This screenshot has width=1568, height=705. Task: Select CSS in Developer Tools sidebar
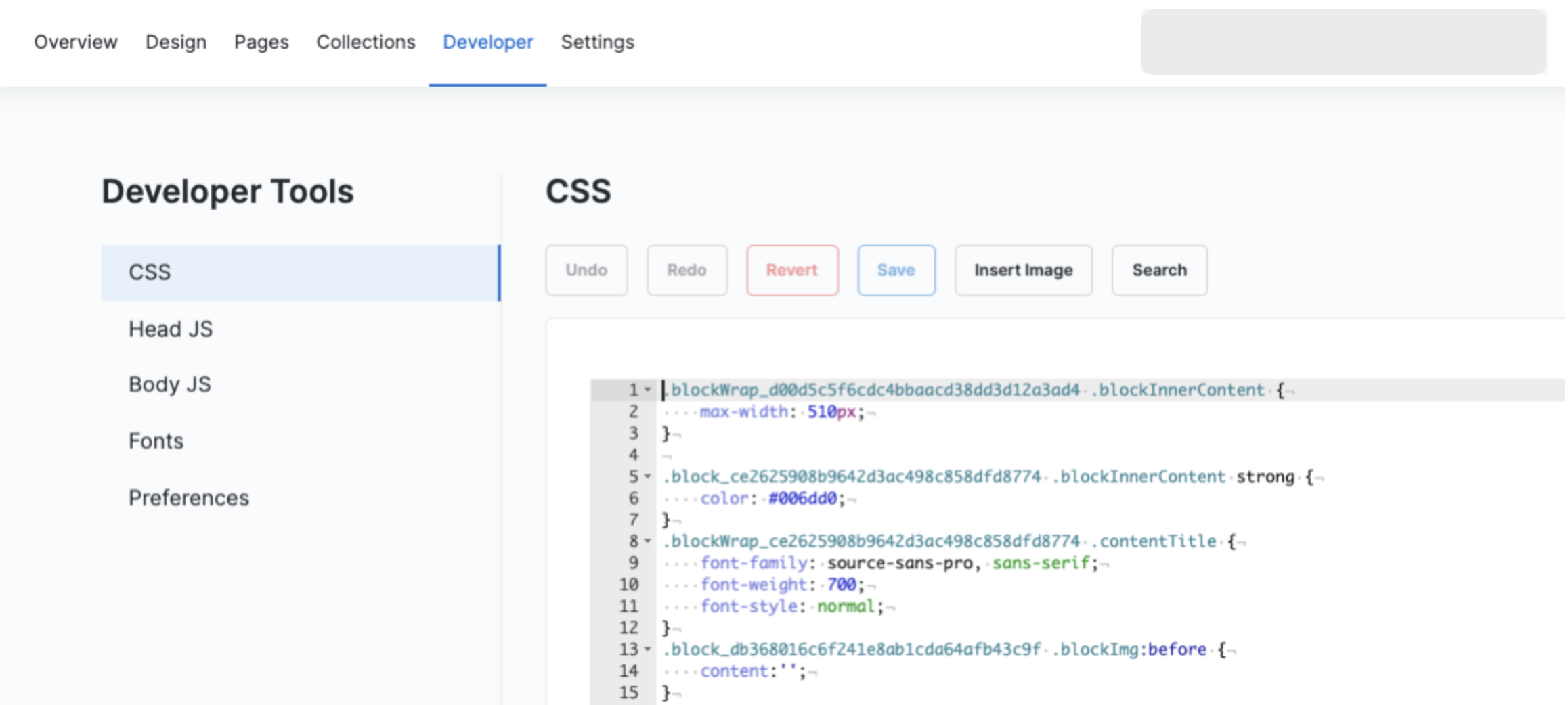point(301,273)
